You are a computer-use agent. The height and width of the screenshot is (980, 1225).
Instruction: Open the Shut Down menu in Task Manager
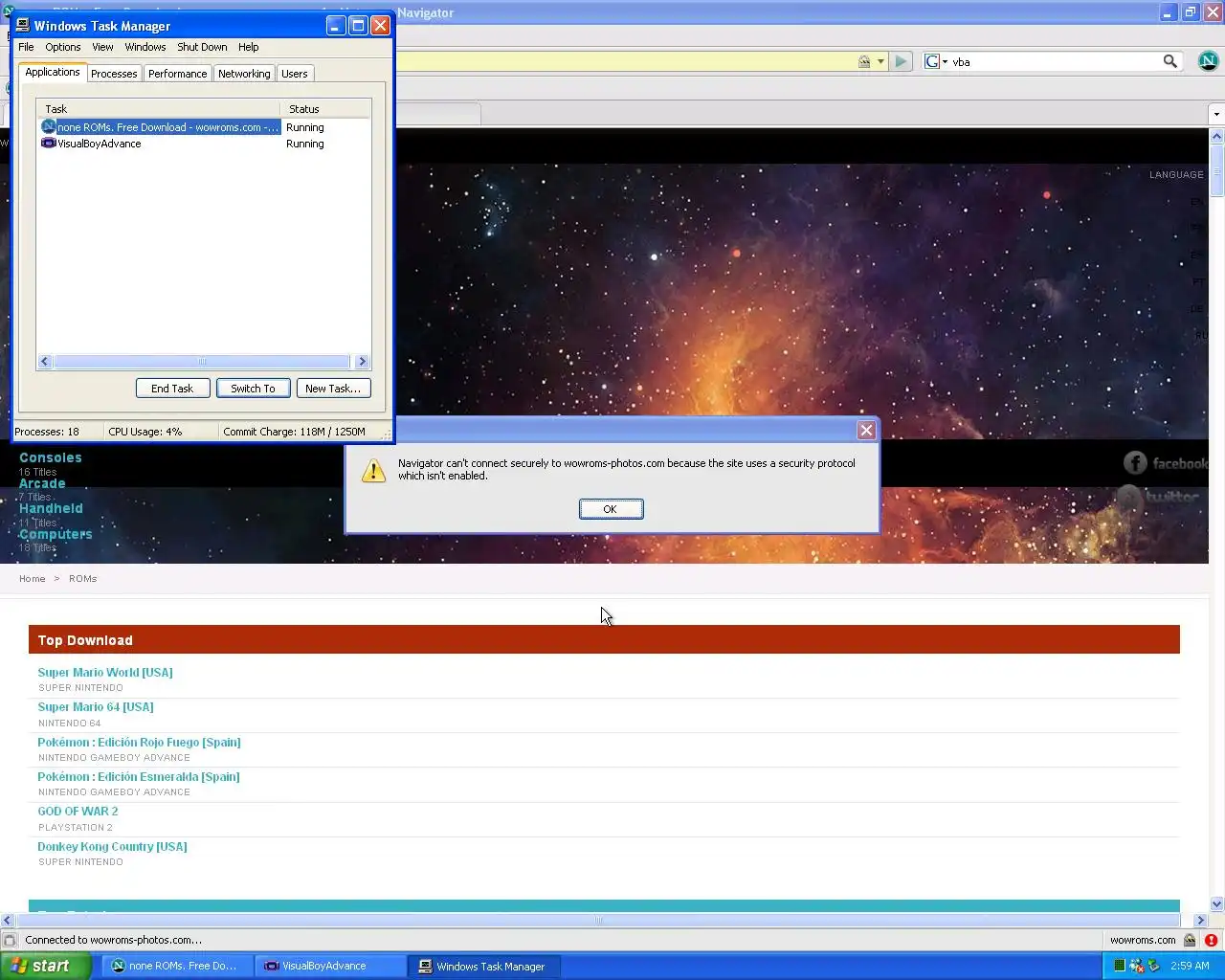202,47
